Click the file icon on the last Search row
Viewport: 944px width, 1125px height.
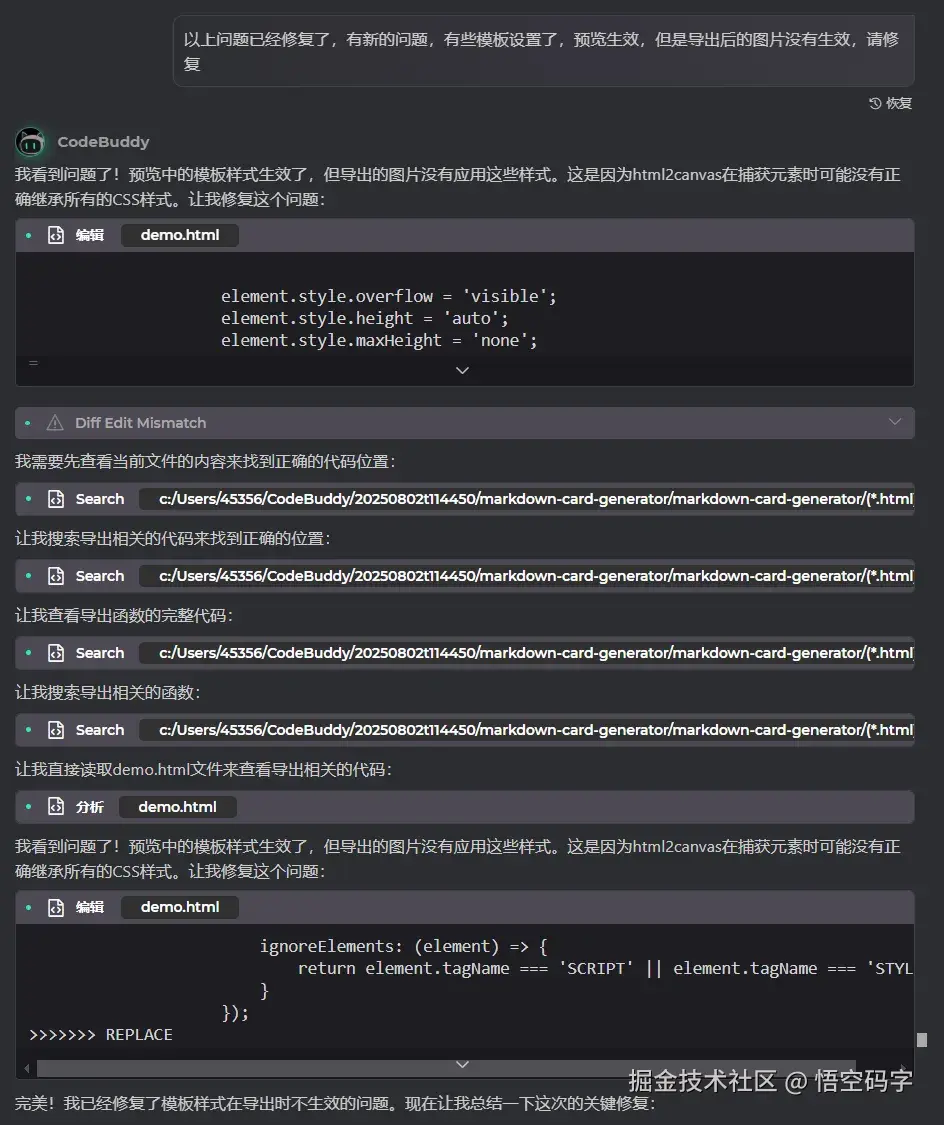pos(56,729)
